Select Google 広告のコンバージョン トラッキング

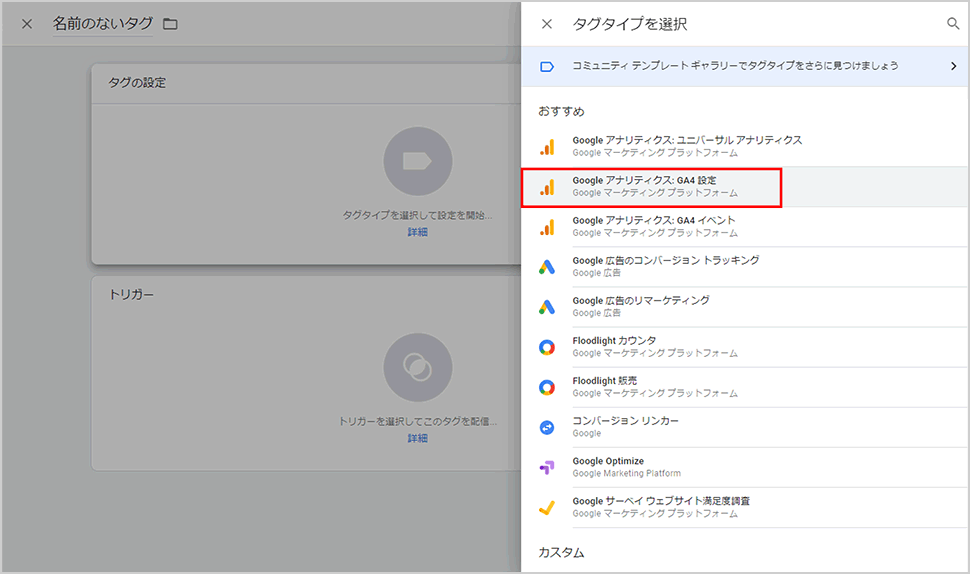[745, 267]
